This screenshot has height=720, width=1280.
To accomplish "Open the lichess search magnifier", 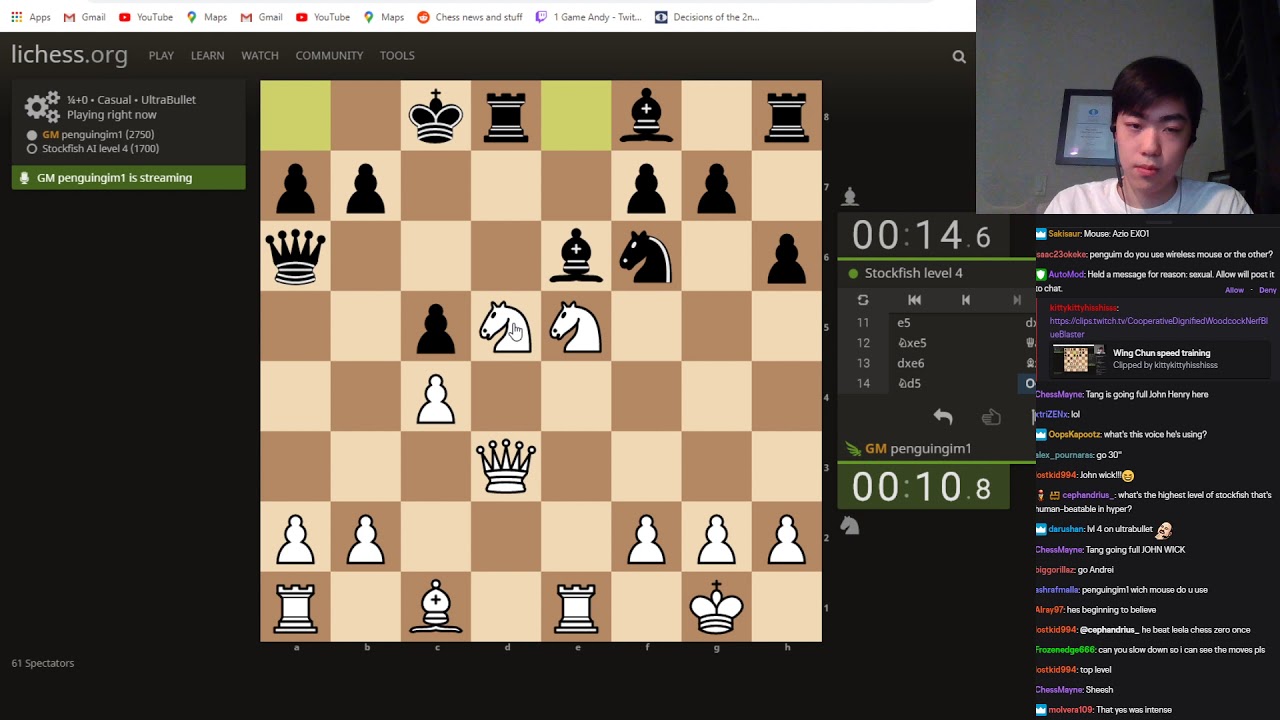I will point(959,57).
